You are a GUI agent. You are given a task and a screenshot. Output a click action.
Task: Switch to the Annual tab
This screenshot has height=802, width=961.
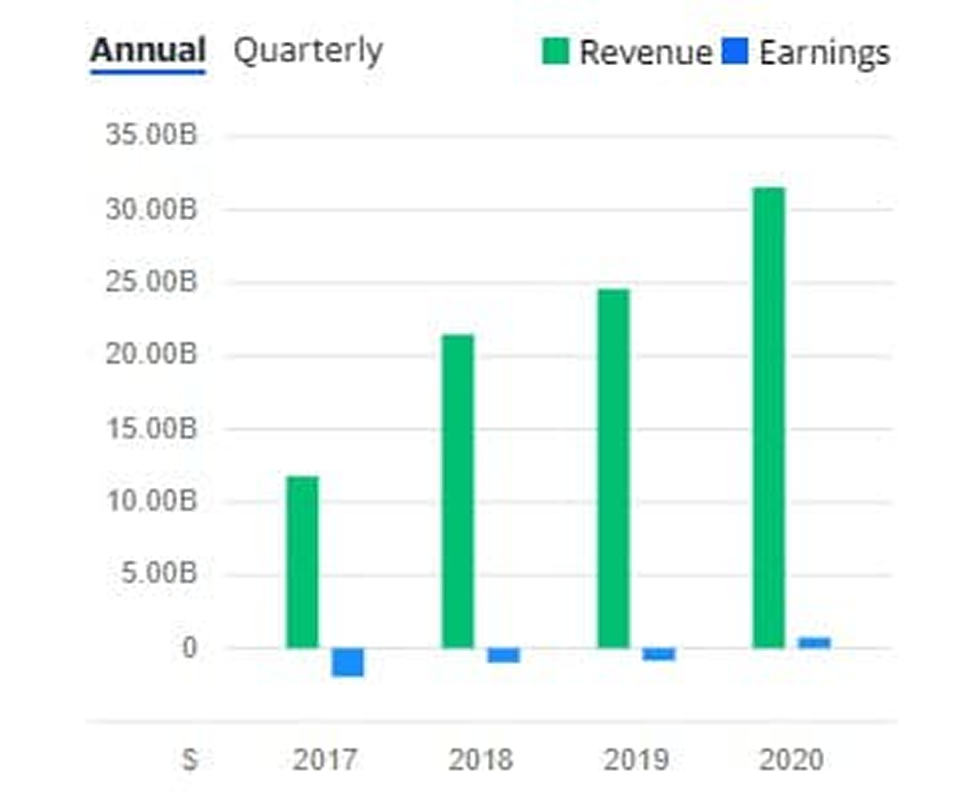tap(148, 50)
